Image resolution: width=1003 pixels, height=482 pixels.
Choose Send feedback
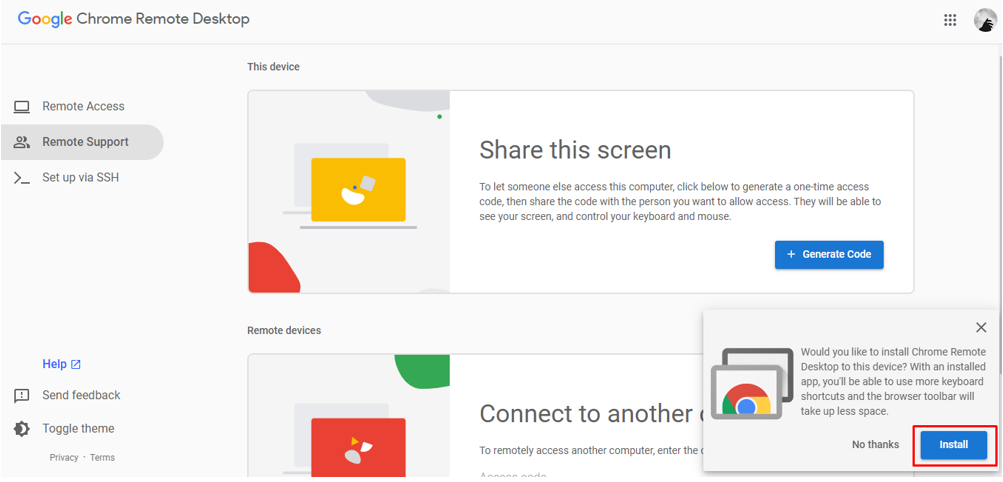(x=81, y=395)
